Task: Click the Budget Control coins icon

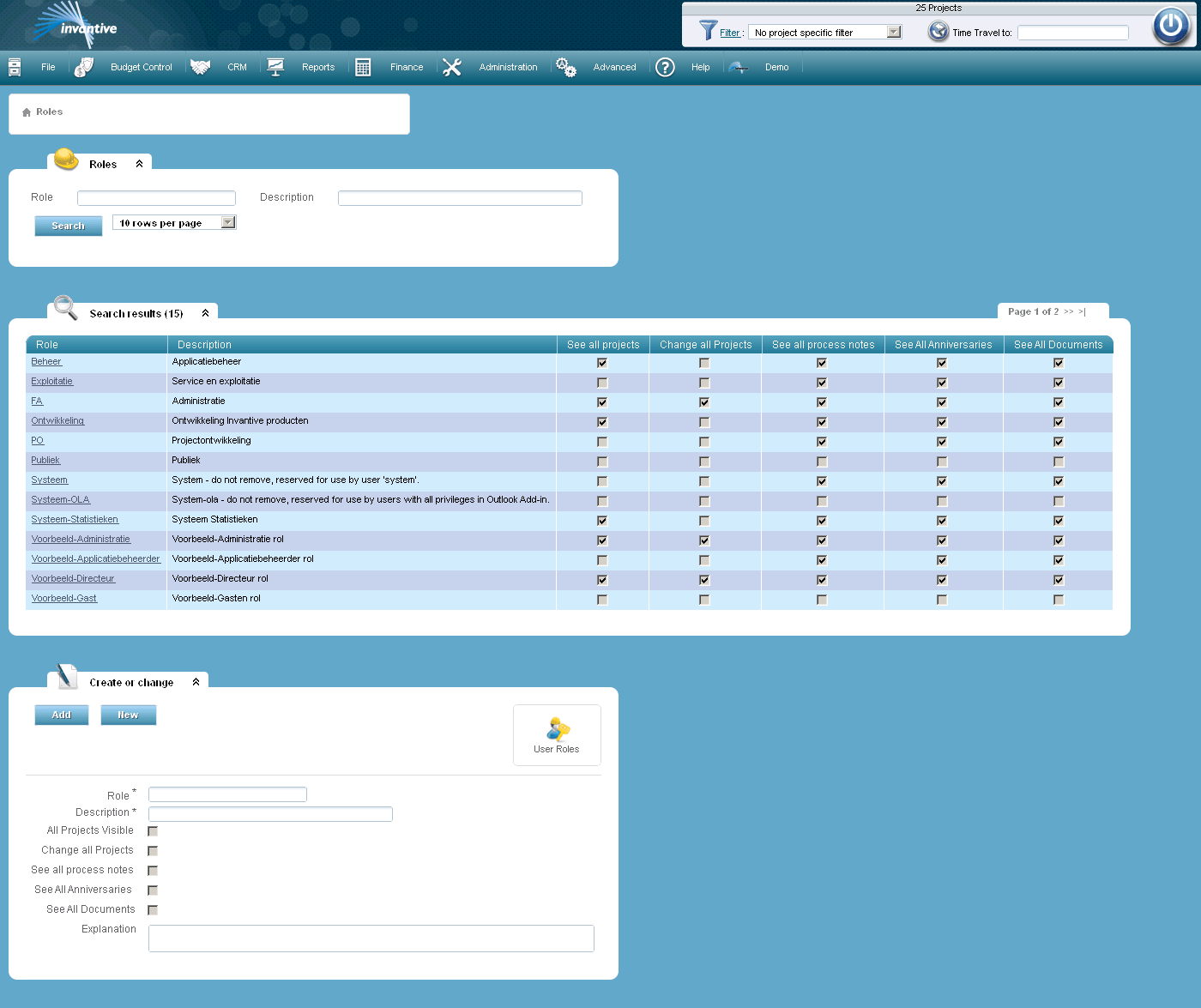Action: coord(83,67)
